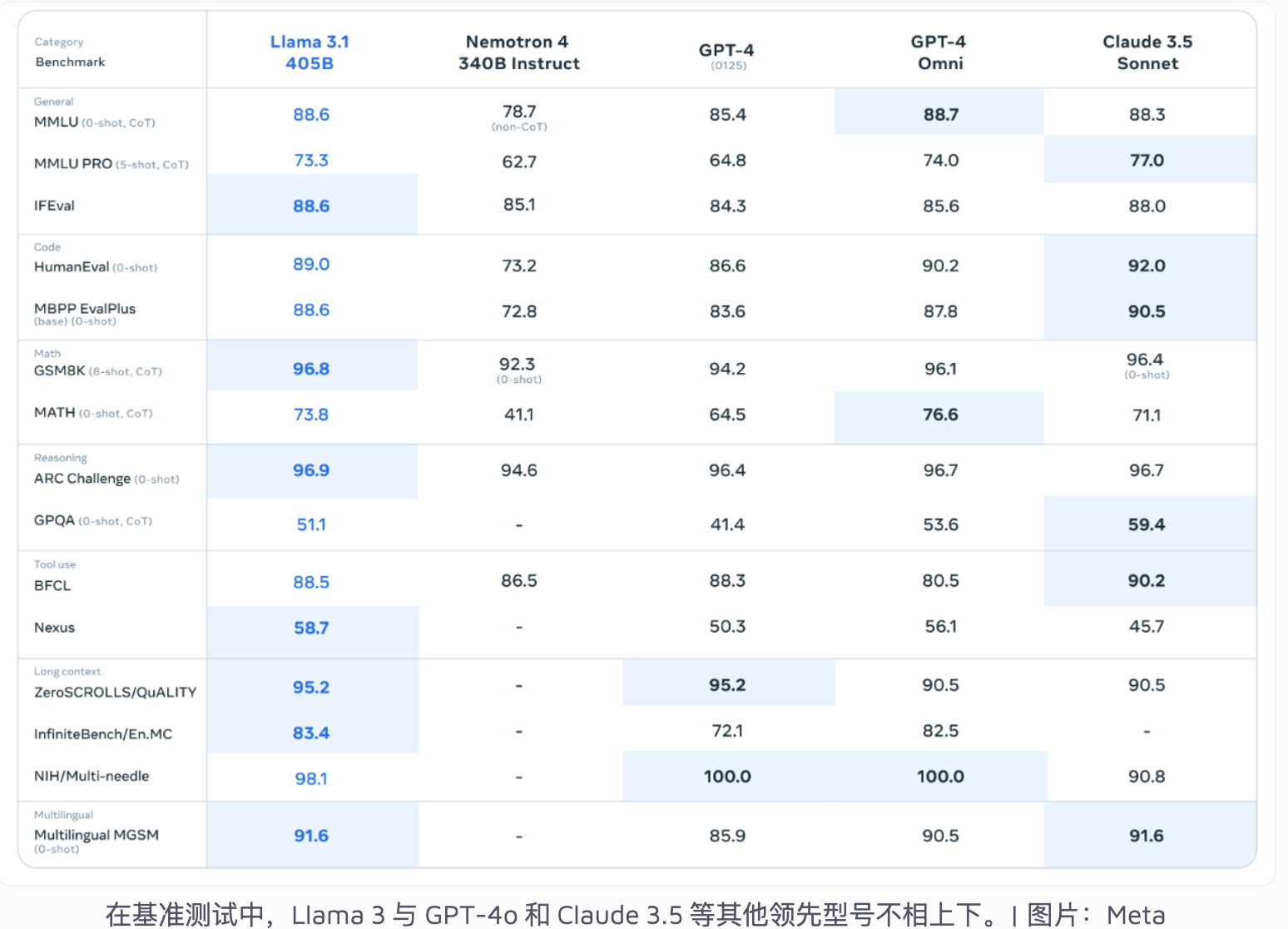Click the GPT-4 (0125) MBPP score 83.6
This screenshot has width=1288, height=929.
point(727,311)
